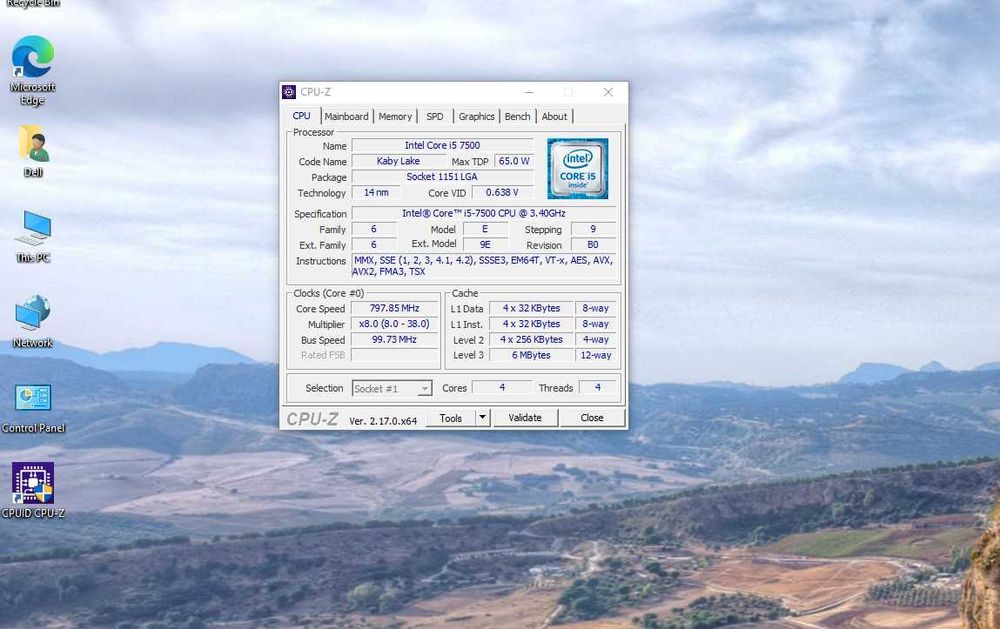Click the Cores count value

502,387
